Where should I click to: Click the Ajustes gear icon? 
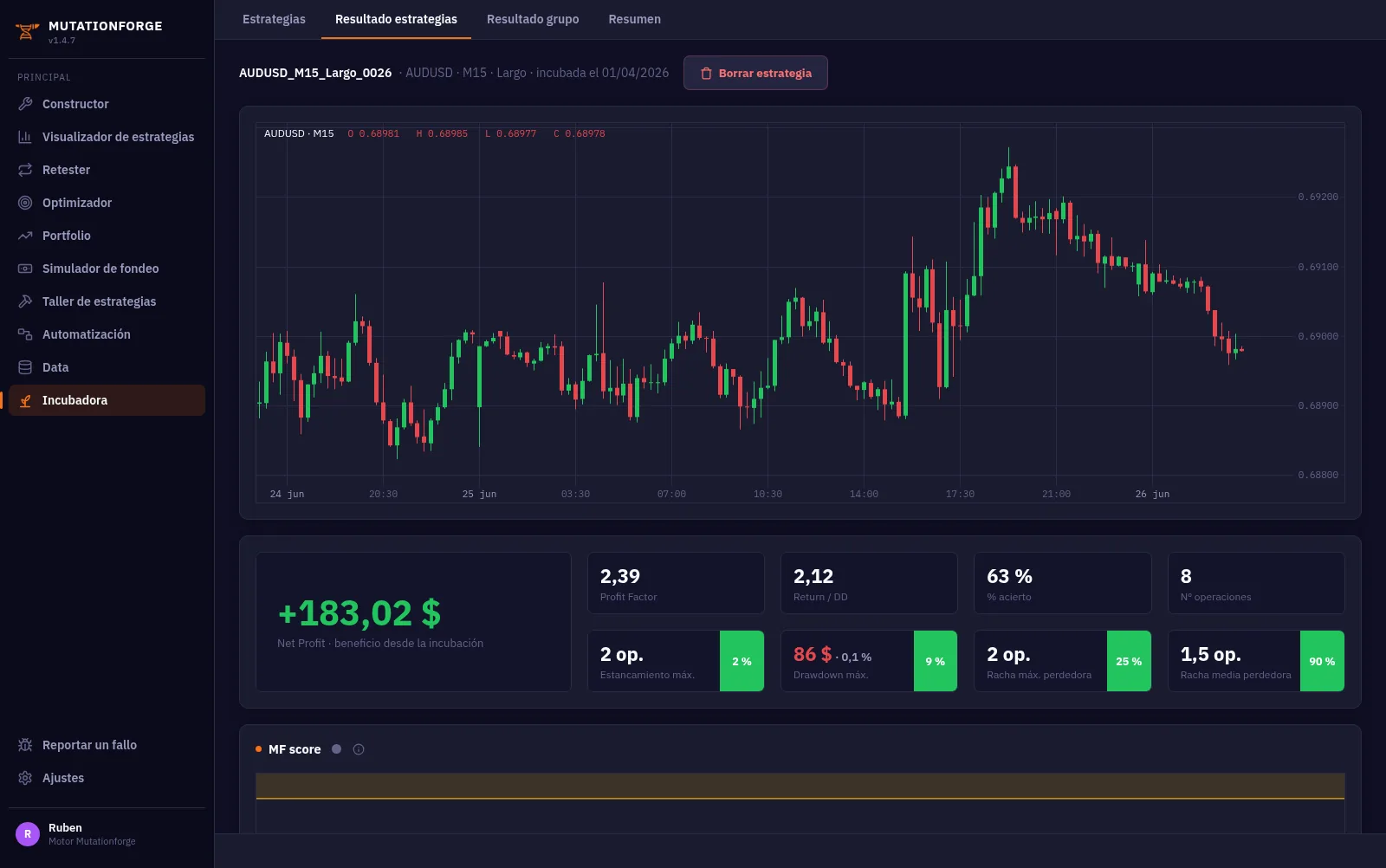coord(25,778)
